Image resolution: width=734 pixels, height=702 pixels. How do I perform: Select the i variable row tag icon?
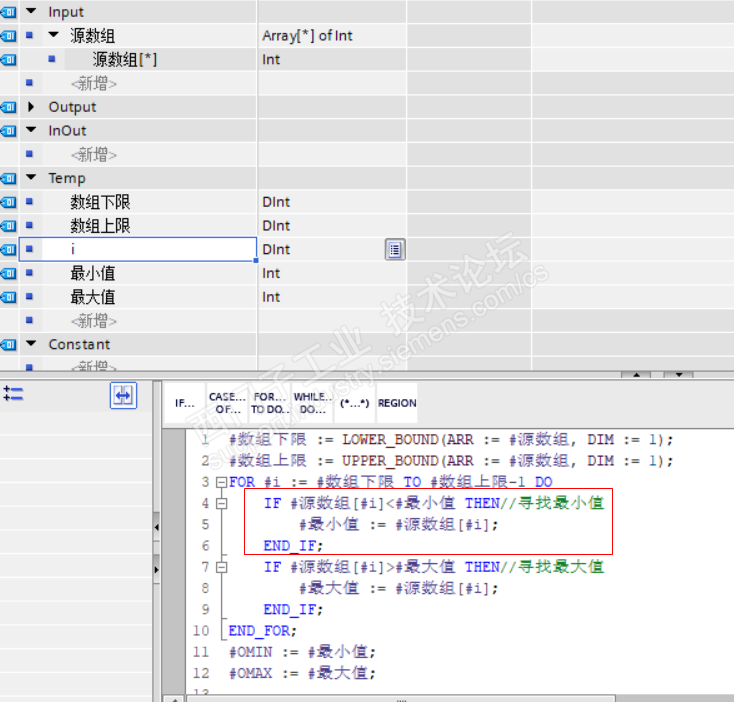pos(8,249)
